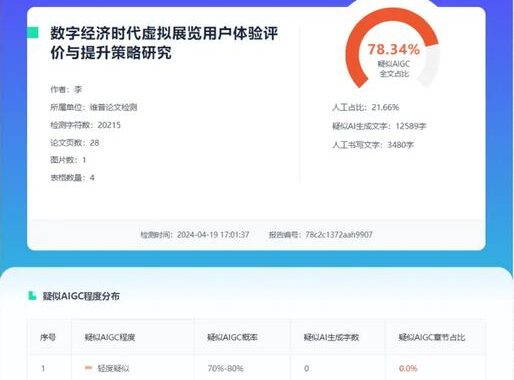Image resolution: width=514 pixels, height=380 pixels.
Task: Select 论文页数：28 line
Action: [x=75, y=143]
